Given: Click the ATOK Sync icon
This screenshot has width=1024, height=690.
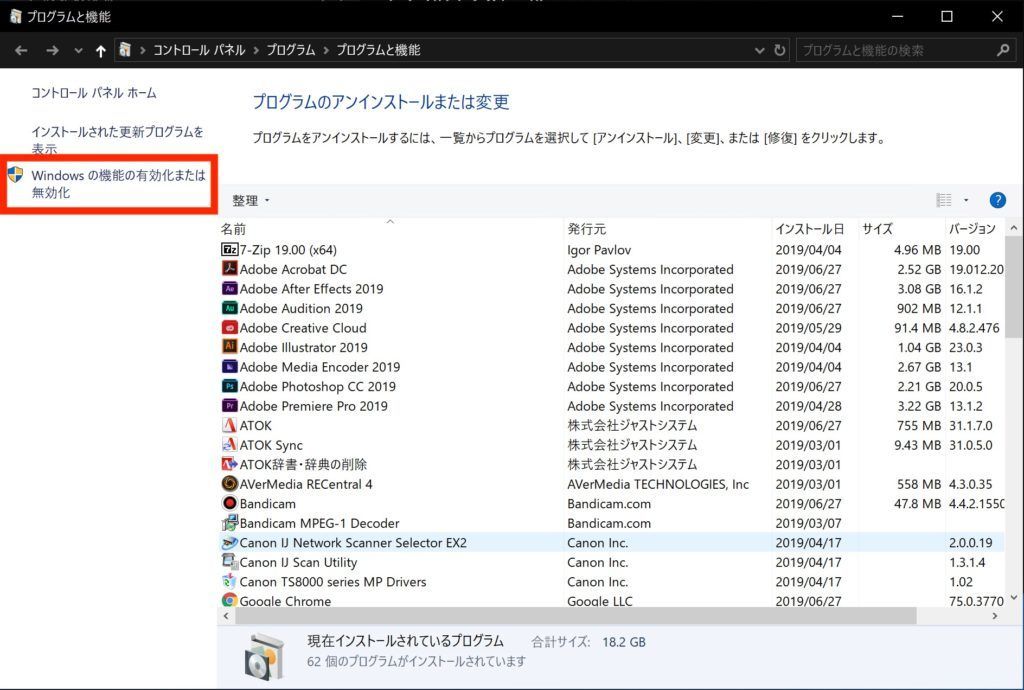Looking at the screenshot, I should pyautogui.click(x=229, y=445).
